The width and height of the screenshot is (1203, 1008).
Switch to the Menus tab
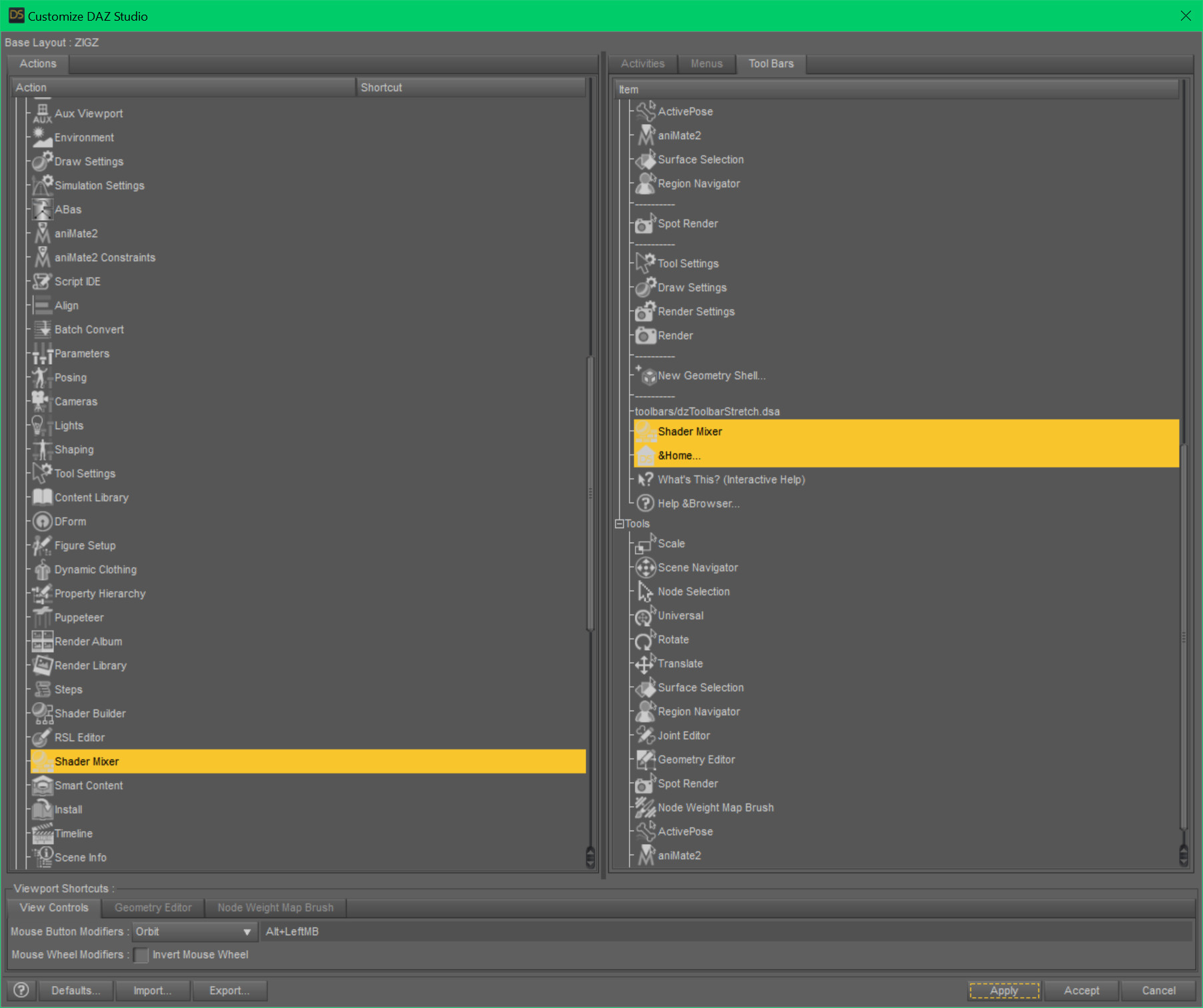(x=707, y=63)
